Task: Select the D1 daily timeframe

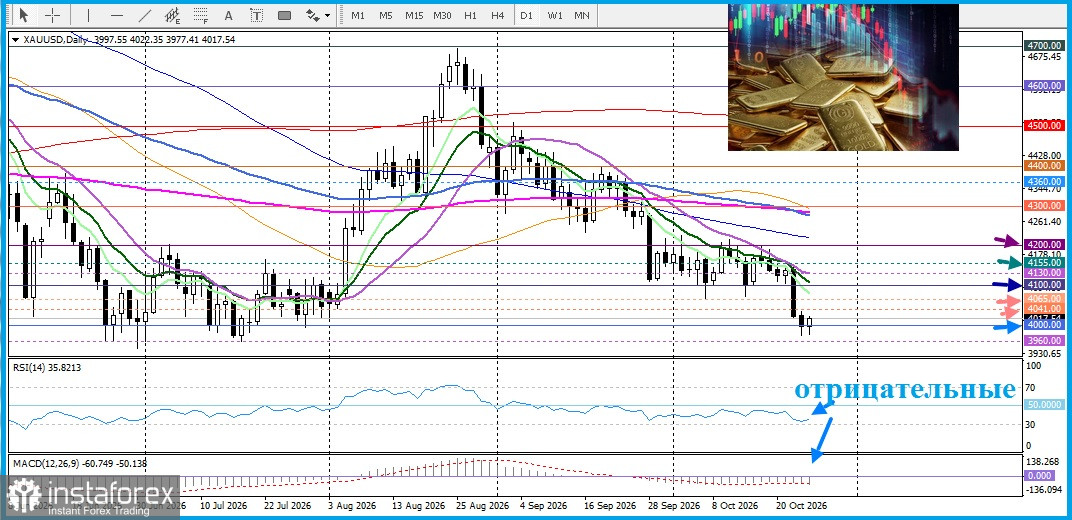Action: pyautogui.click(x=526, y=15)
